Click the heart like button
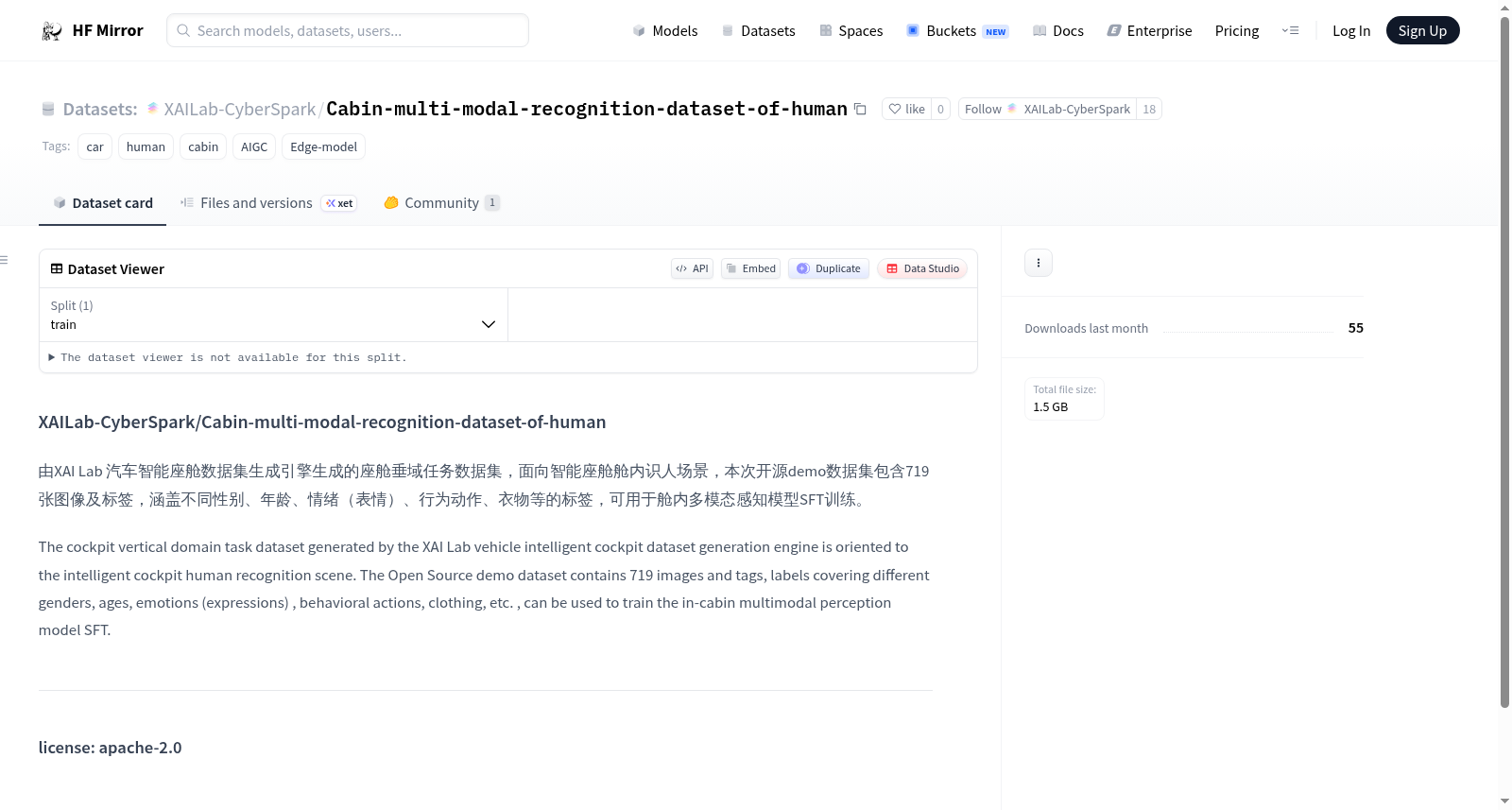This screenshot has width=1512, height=810. 906,109
